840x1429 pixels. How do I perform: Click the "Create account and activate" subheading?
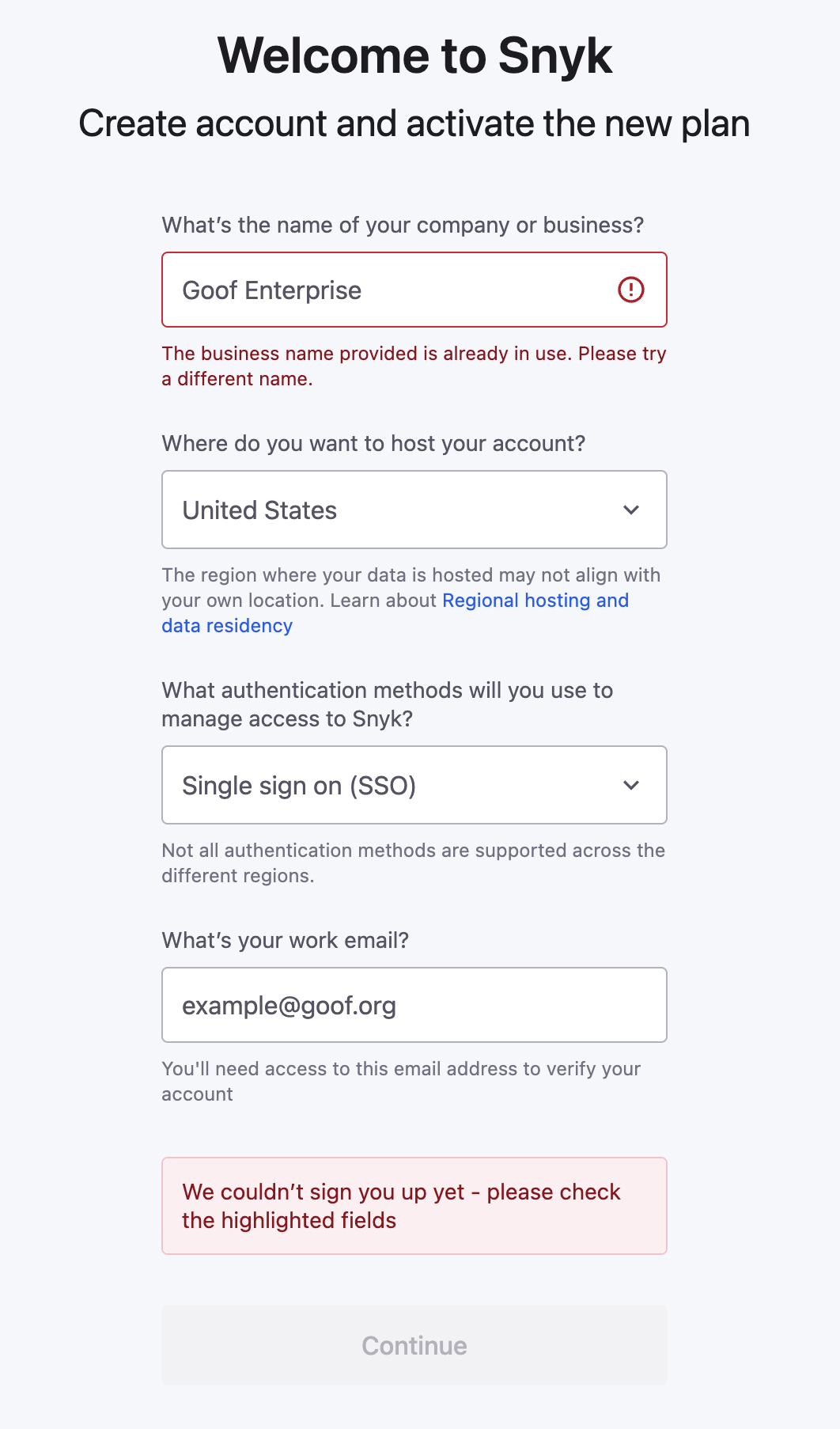[x=414, y=124]
